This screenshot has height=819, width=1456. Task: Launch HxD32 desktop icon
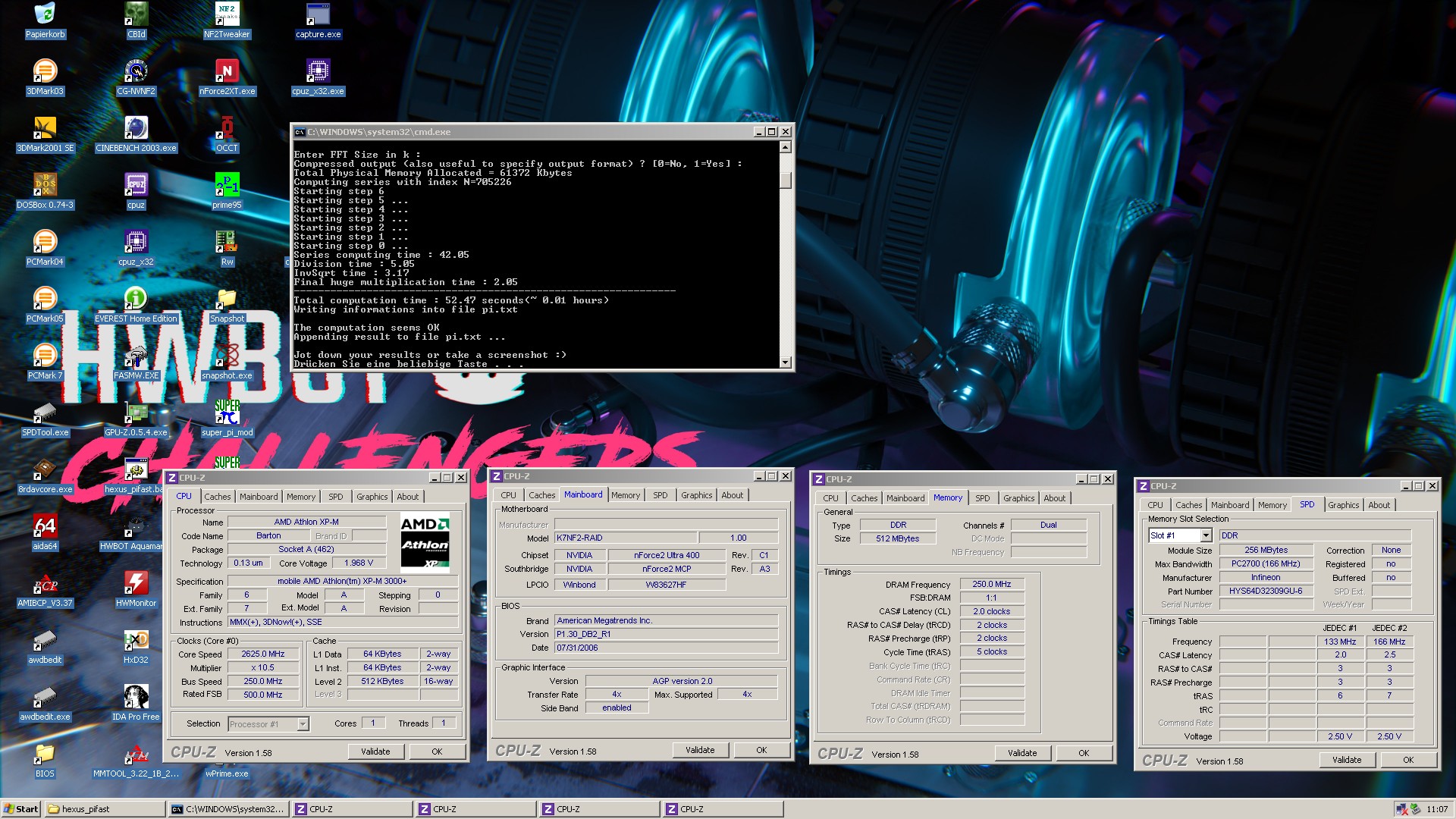coord(136,646)
